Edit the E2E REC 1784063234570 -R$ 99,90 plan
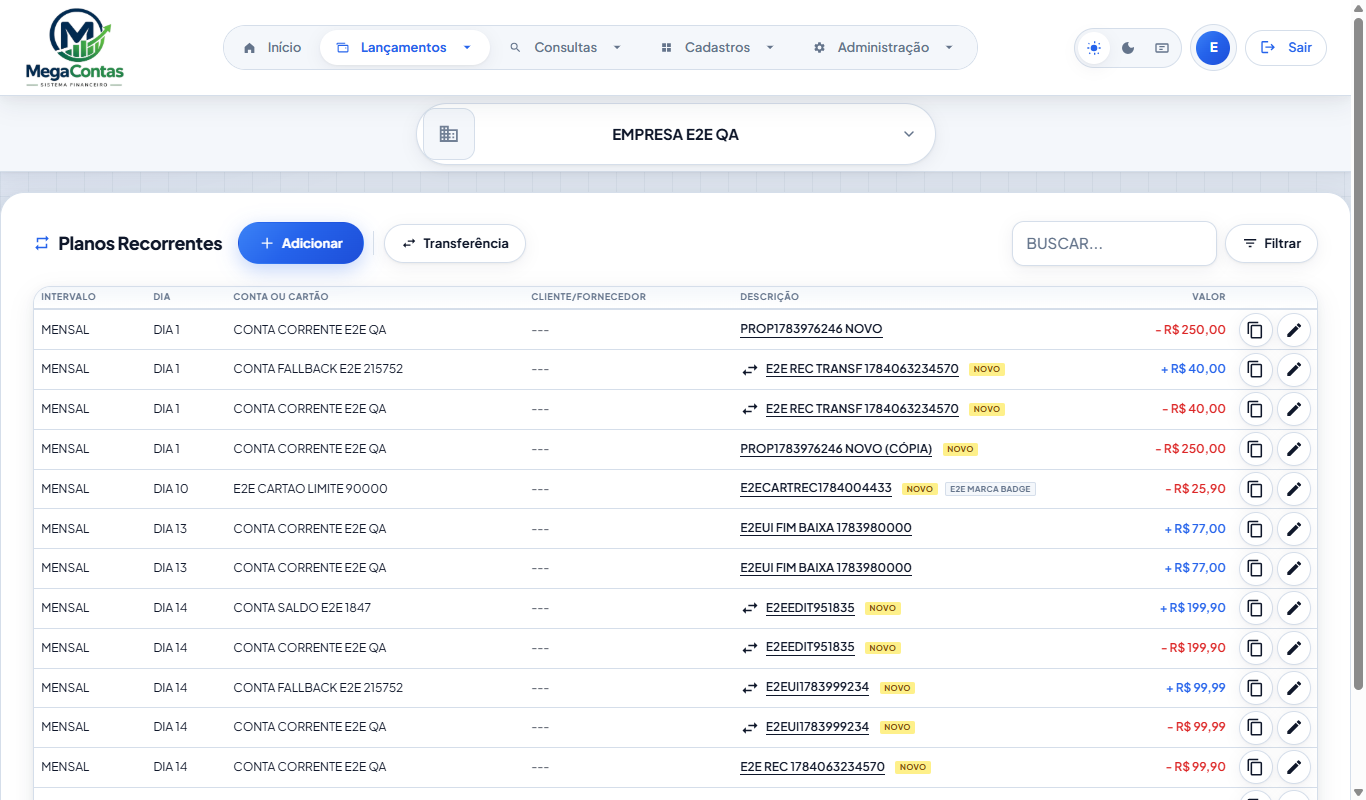1366x800 pixels. [1294, 767]
